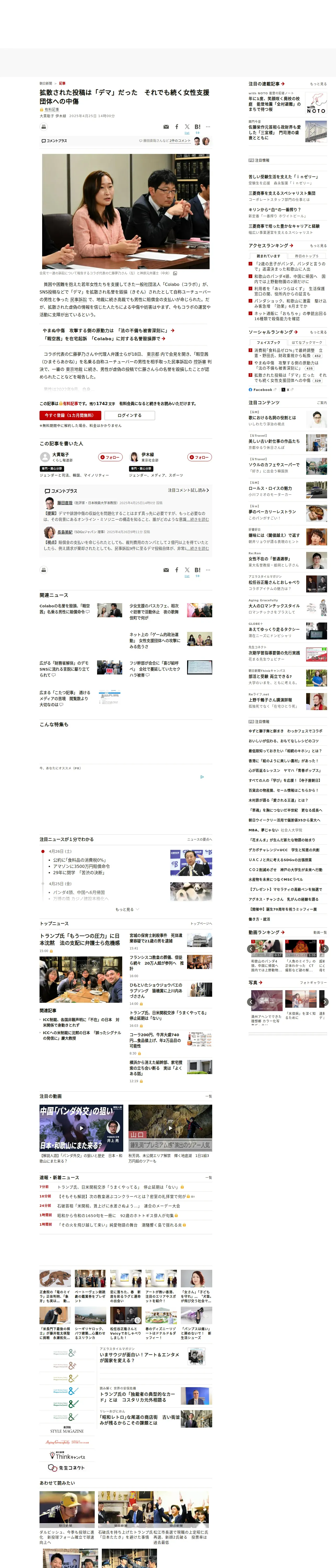
Task: Play 山口 鍾乳洞 premium tour video
Action: (170, 1128)
